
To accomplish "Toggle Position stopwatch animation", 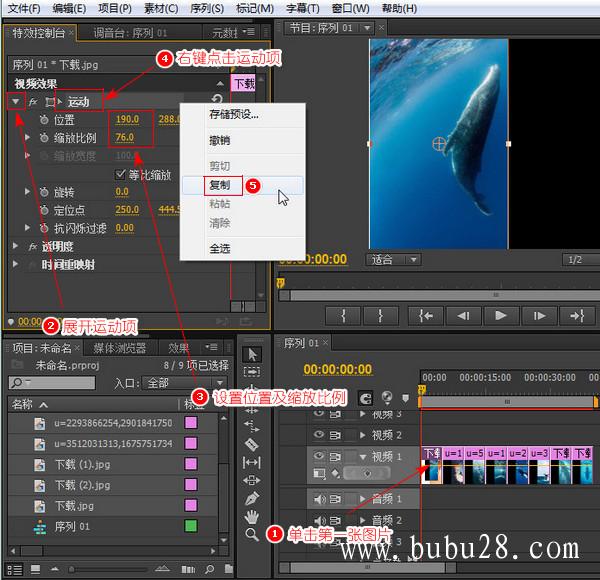I will coord(44,120).
